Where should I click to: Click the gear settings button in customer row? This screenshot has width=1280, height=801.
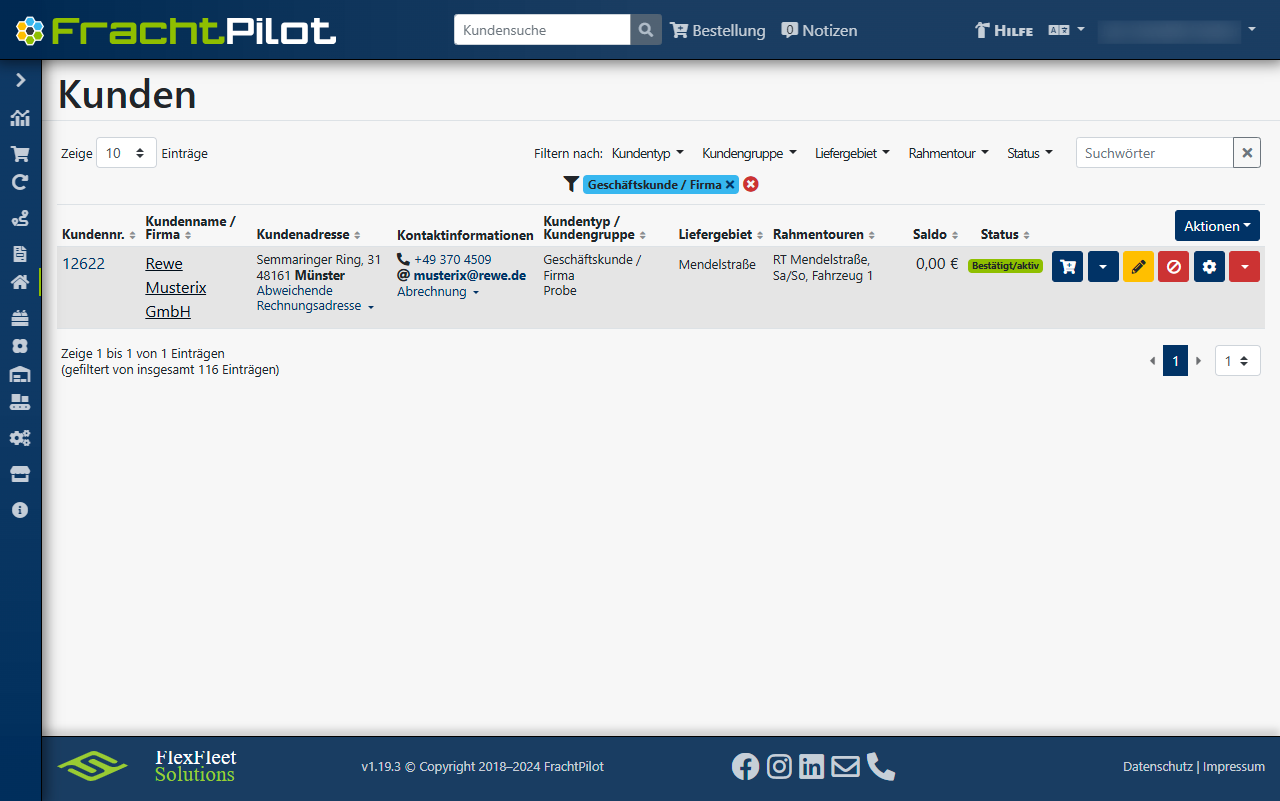1209,267
